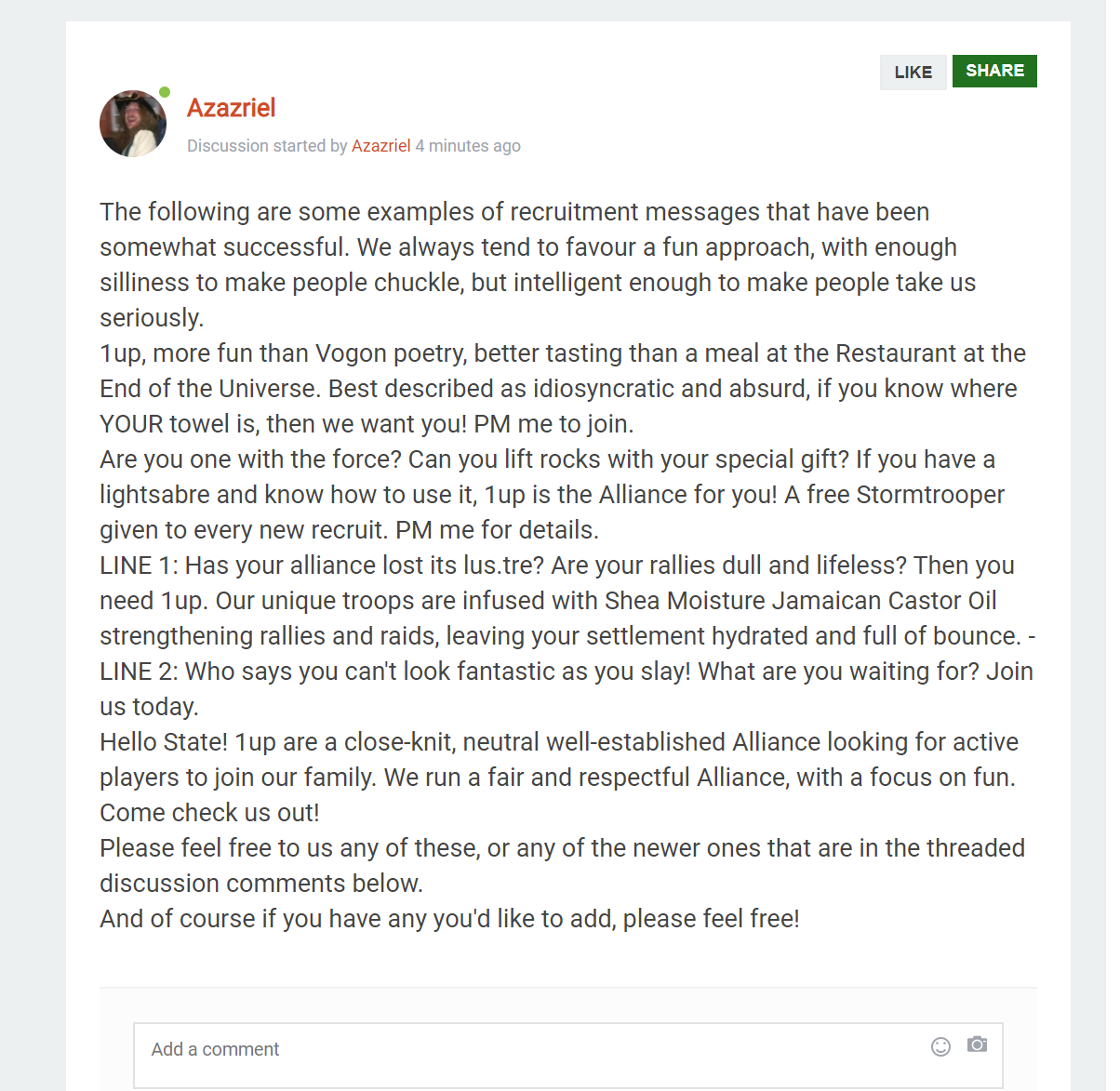Click the 'Come check us out!' line
This screenshot has width=1120, height=1091.
click(x=209, y=813)
